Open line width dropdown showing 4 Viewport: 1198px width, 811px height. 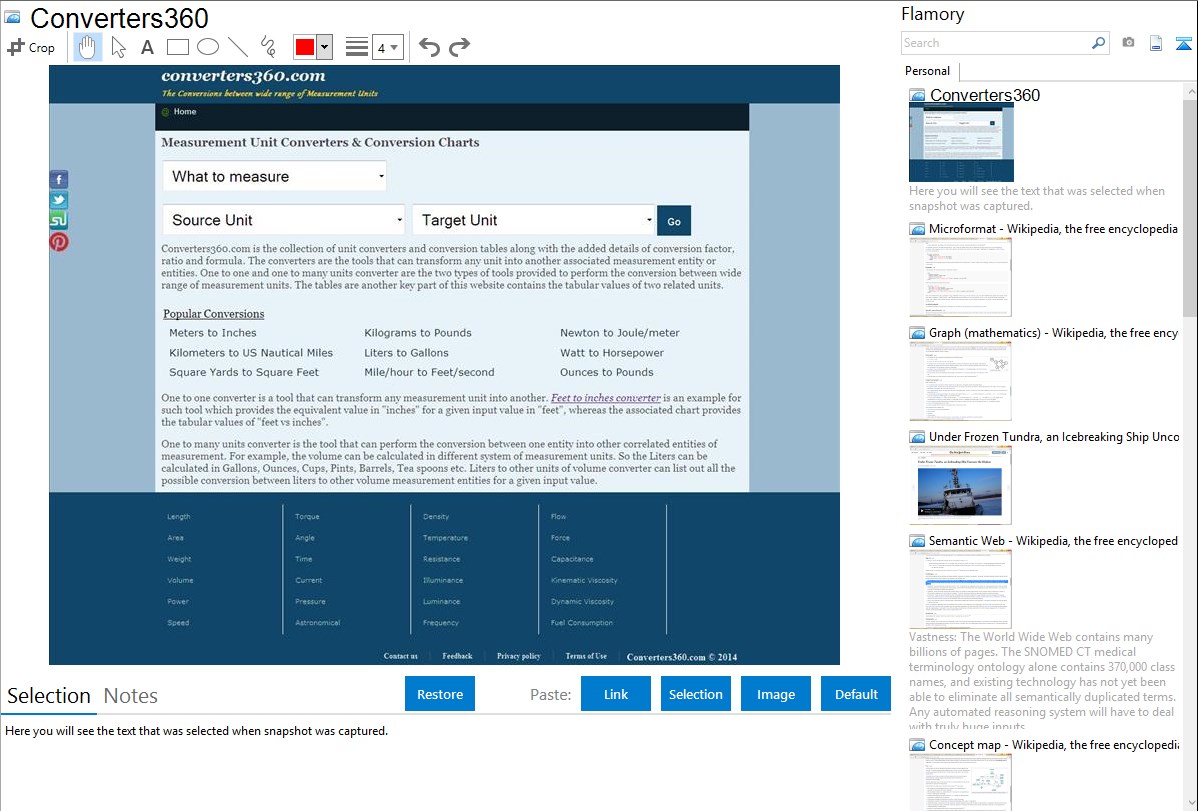tap(387, 47)
